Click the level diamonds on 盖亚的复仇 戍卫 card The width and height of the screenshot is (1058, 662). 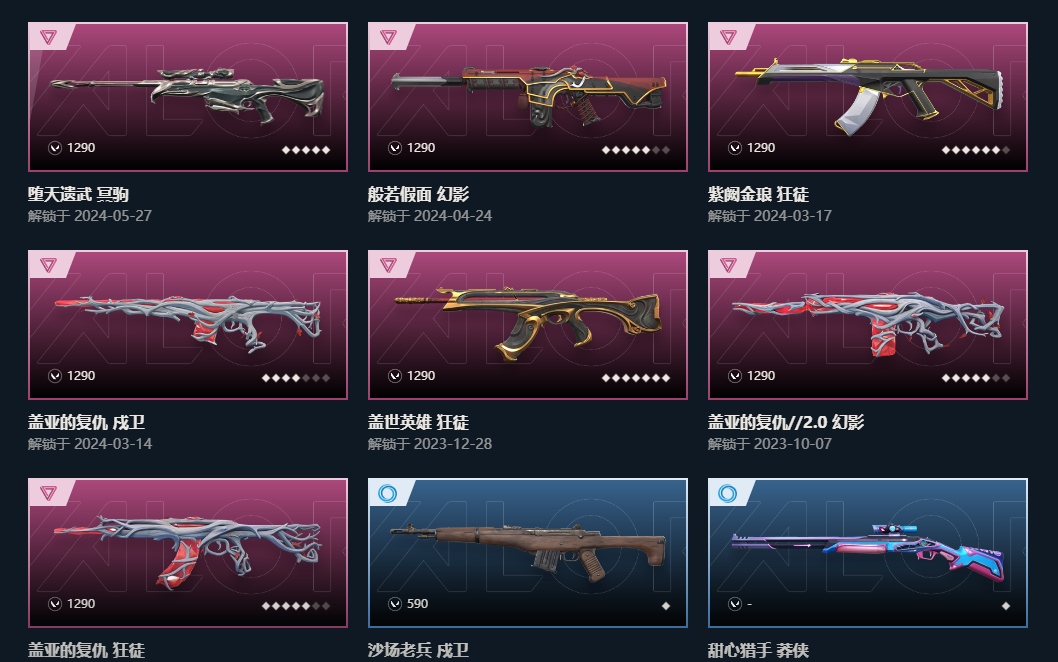click(x=296, y=378)
